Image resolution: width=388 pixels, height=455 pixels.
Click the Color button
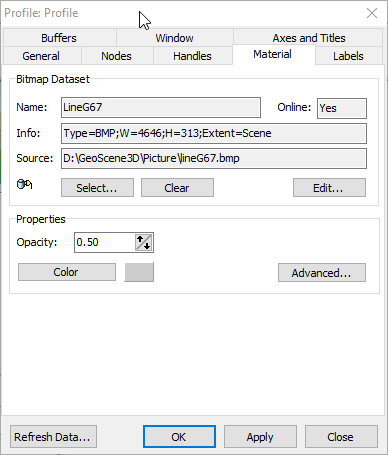click(x=67, y=272)
